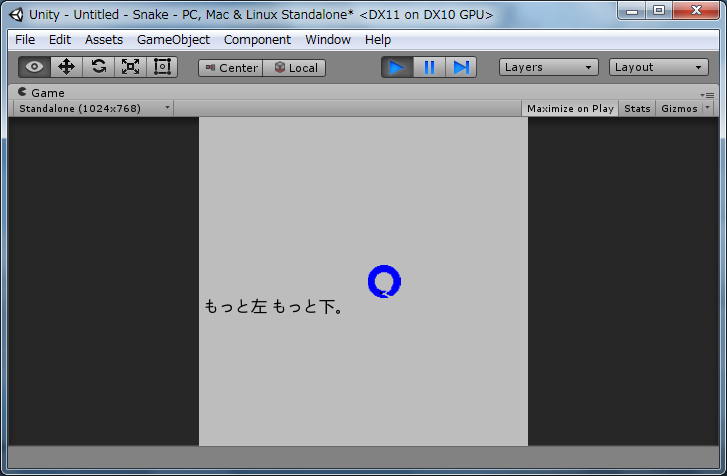
Task: Expand the Gizmos dropdown arrow
Action: [708, 108]
